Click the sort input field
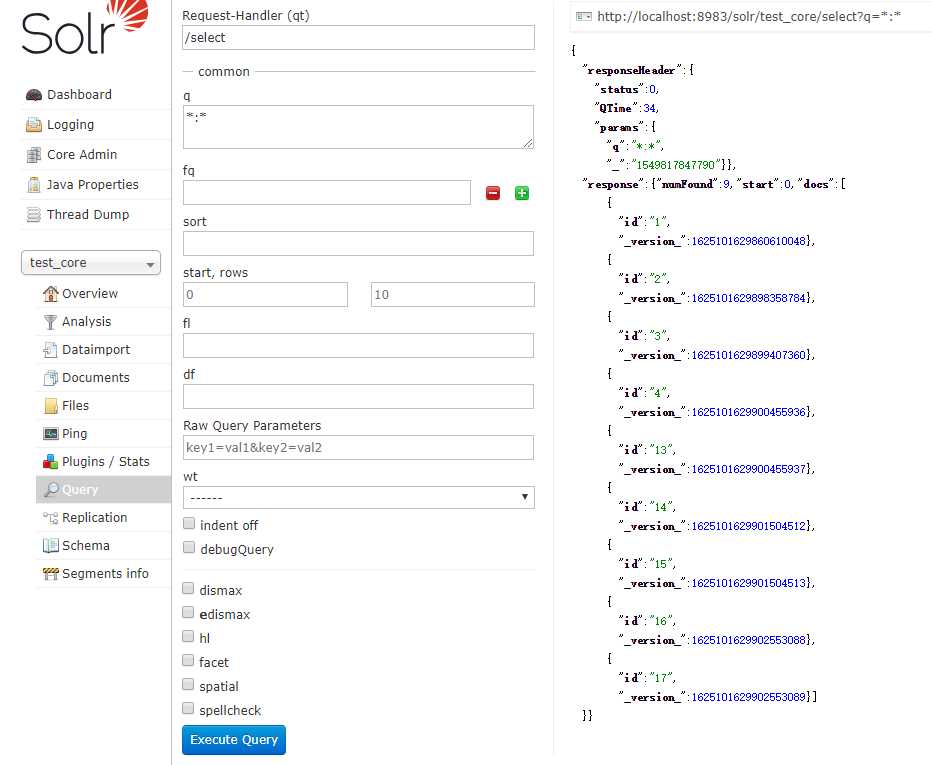This screenshot has height=765, width=932. (x=358, y=243)
